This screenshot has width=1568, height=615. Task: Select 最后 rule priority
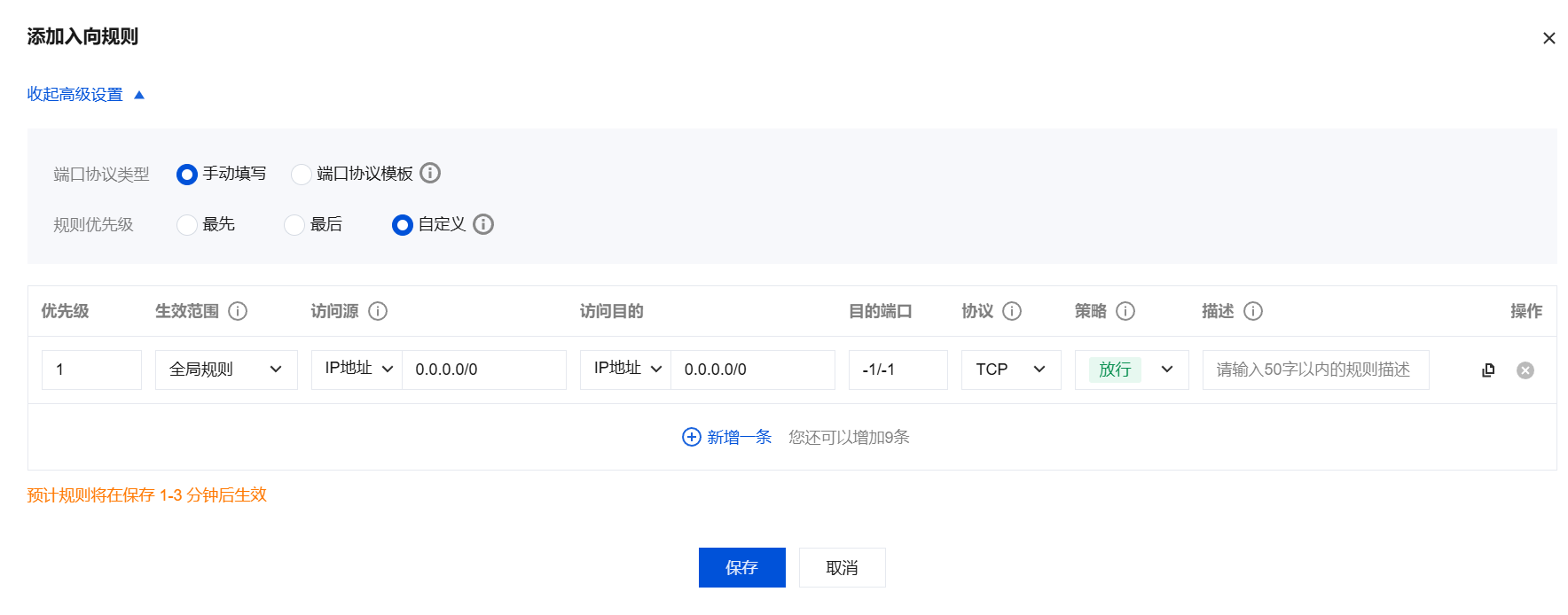294,225
